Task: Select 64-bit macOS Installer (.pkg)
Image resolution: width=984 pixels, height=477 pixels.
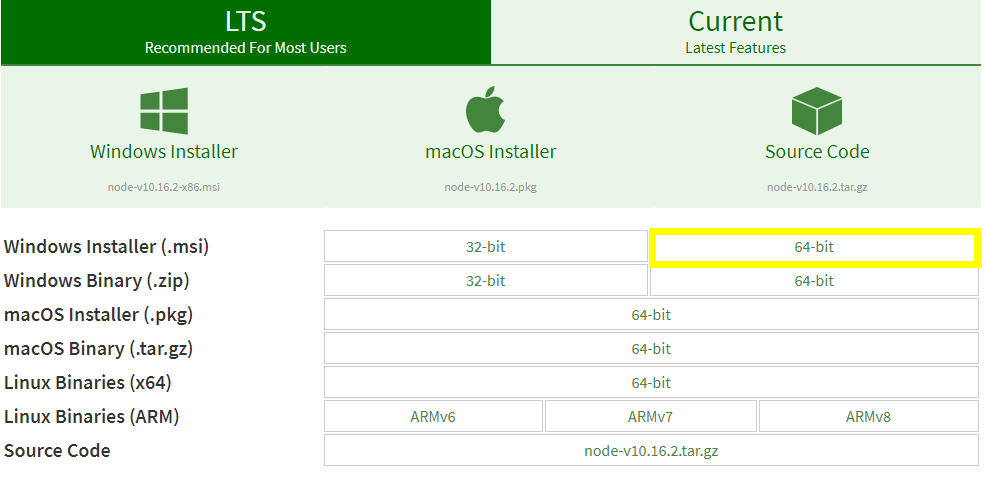Action: pyautogui.click(x=651, y=314)
